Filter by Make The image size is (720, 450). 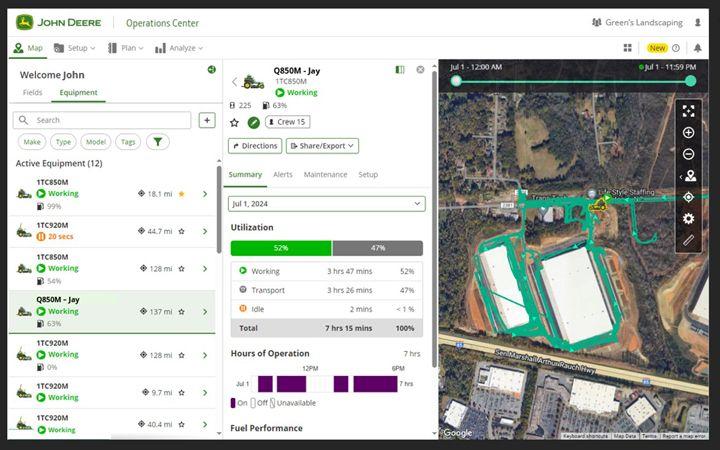click(32, 142)
